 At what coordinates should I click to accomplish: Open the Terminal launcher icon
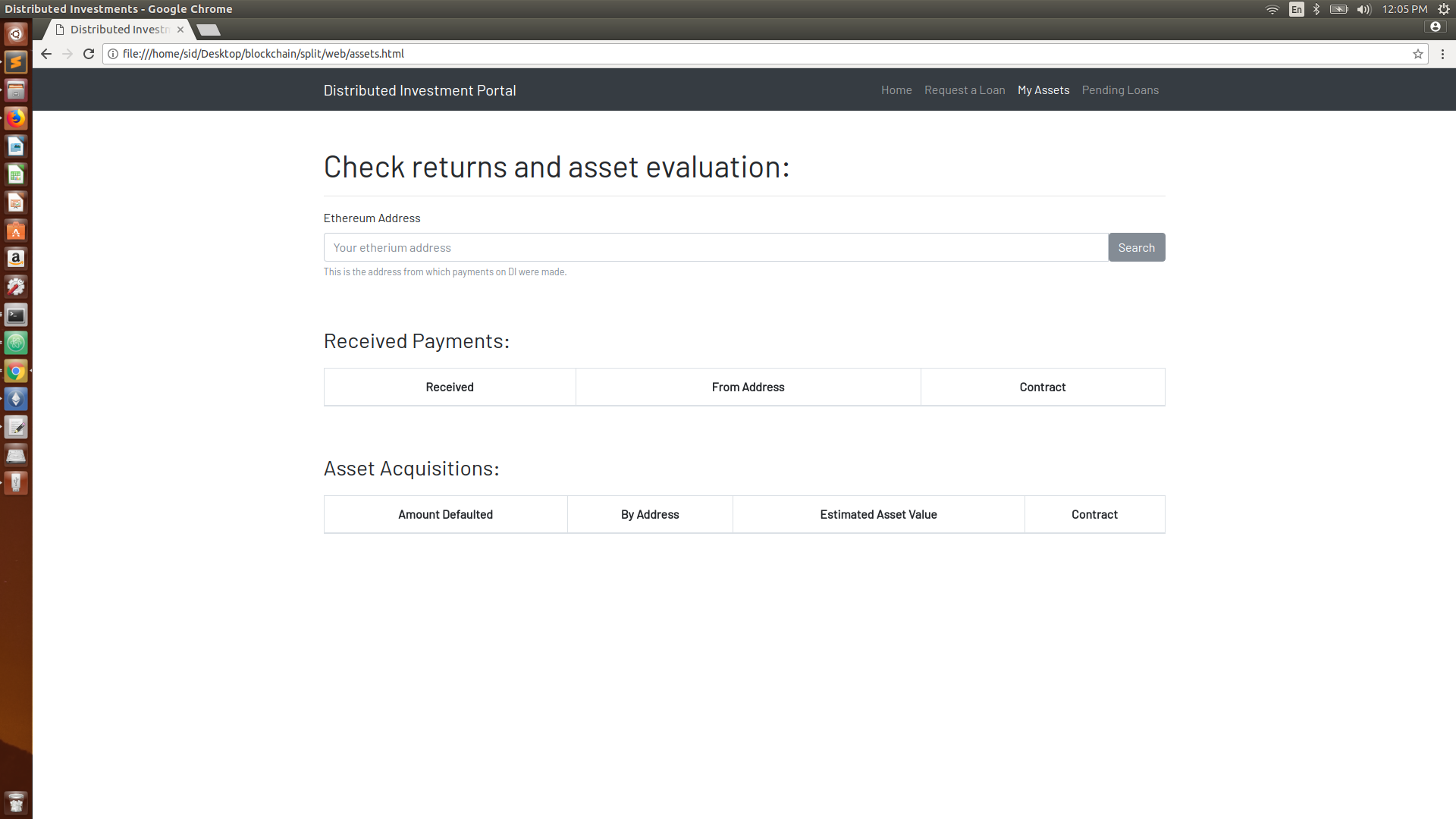coord(16,315)
